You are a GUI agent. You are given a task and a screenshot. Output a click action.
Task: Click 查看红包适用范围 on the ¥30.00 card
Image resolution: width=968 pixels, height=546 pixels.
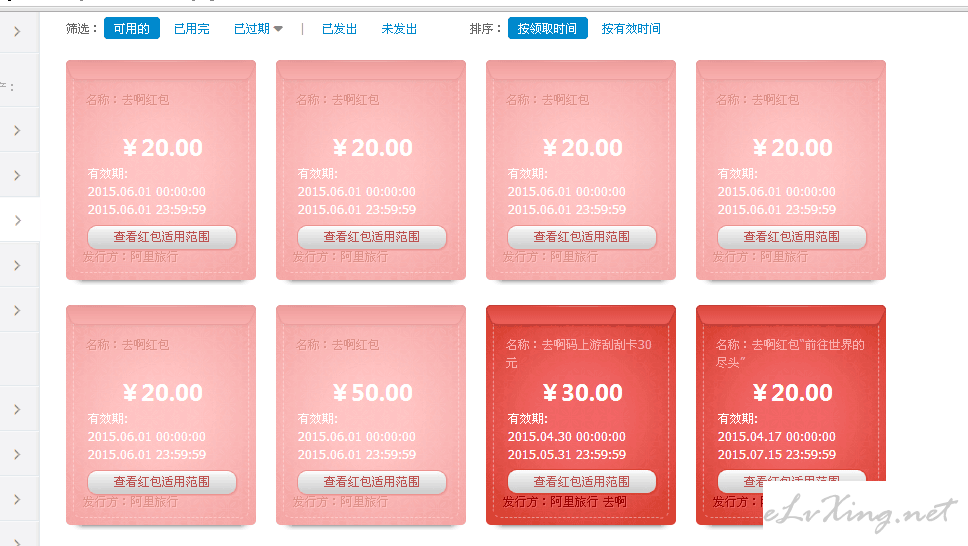pos(581,482)
